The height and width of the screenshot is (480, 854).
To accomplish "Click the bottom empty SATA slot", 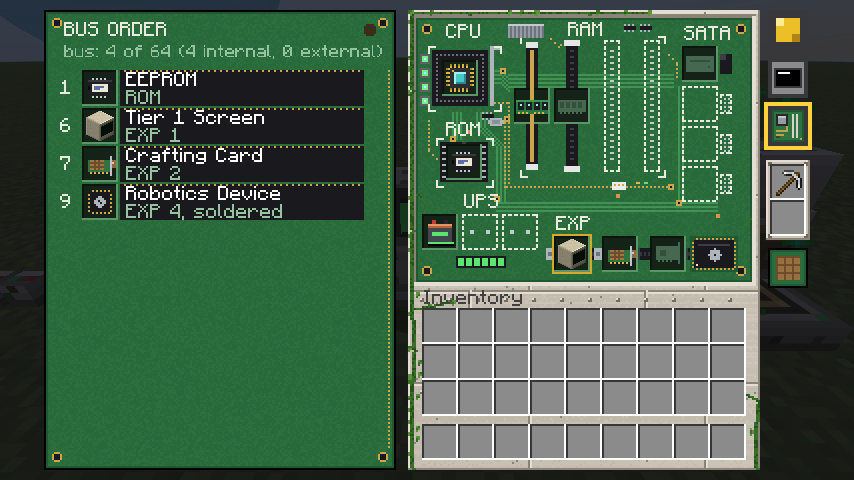I will [x=699, y=184].
